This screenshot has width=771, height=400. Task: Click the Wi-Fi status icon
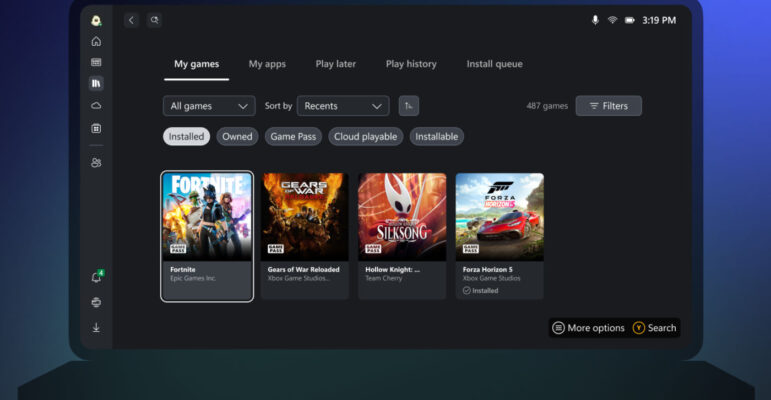click(612, 20)
